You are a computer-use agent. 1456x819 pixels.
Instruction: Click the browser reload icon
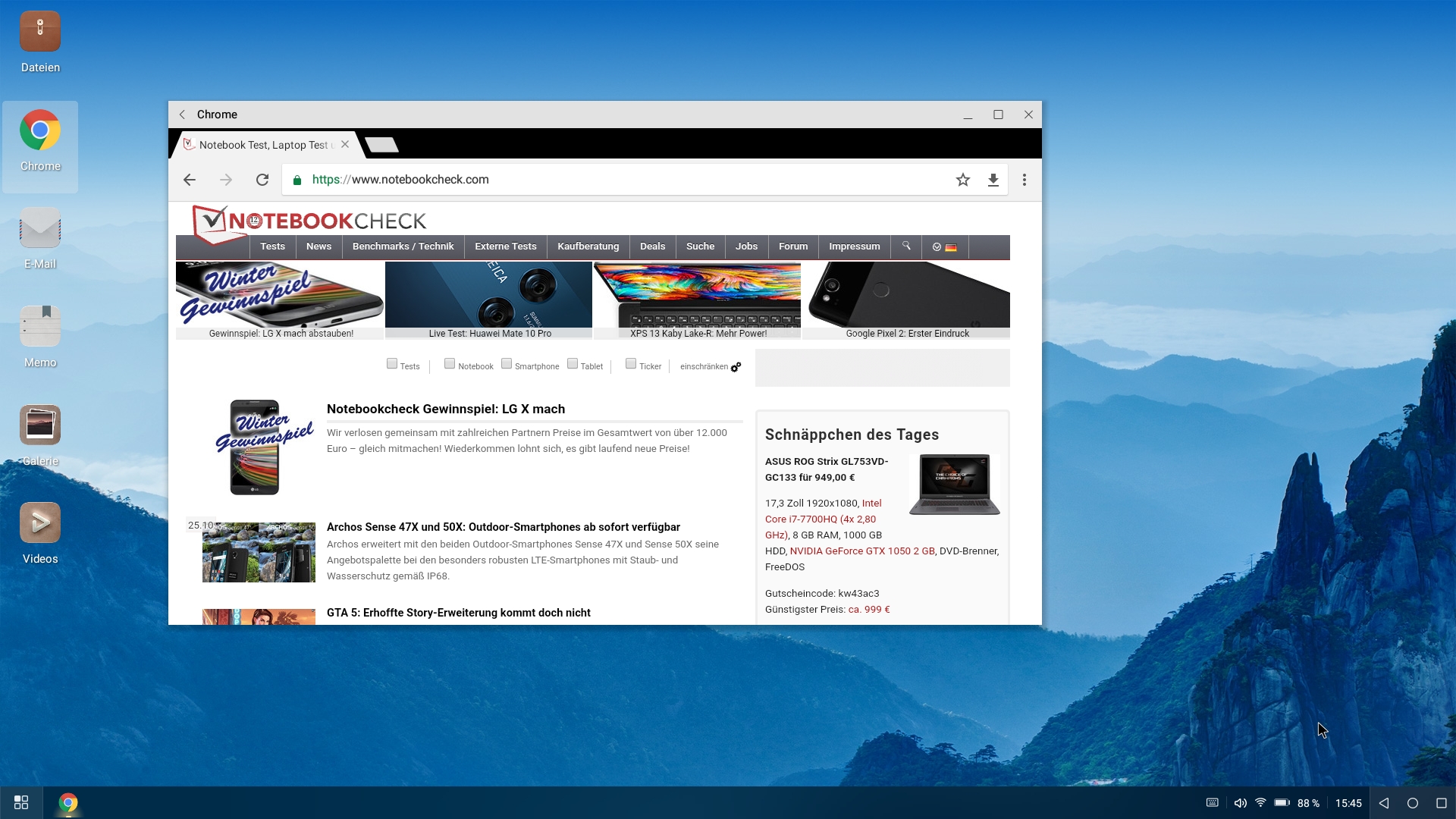coord(262,180)
